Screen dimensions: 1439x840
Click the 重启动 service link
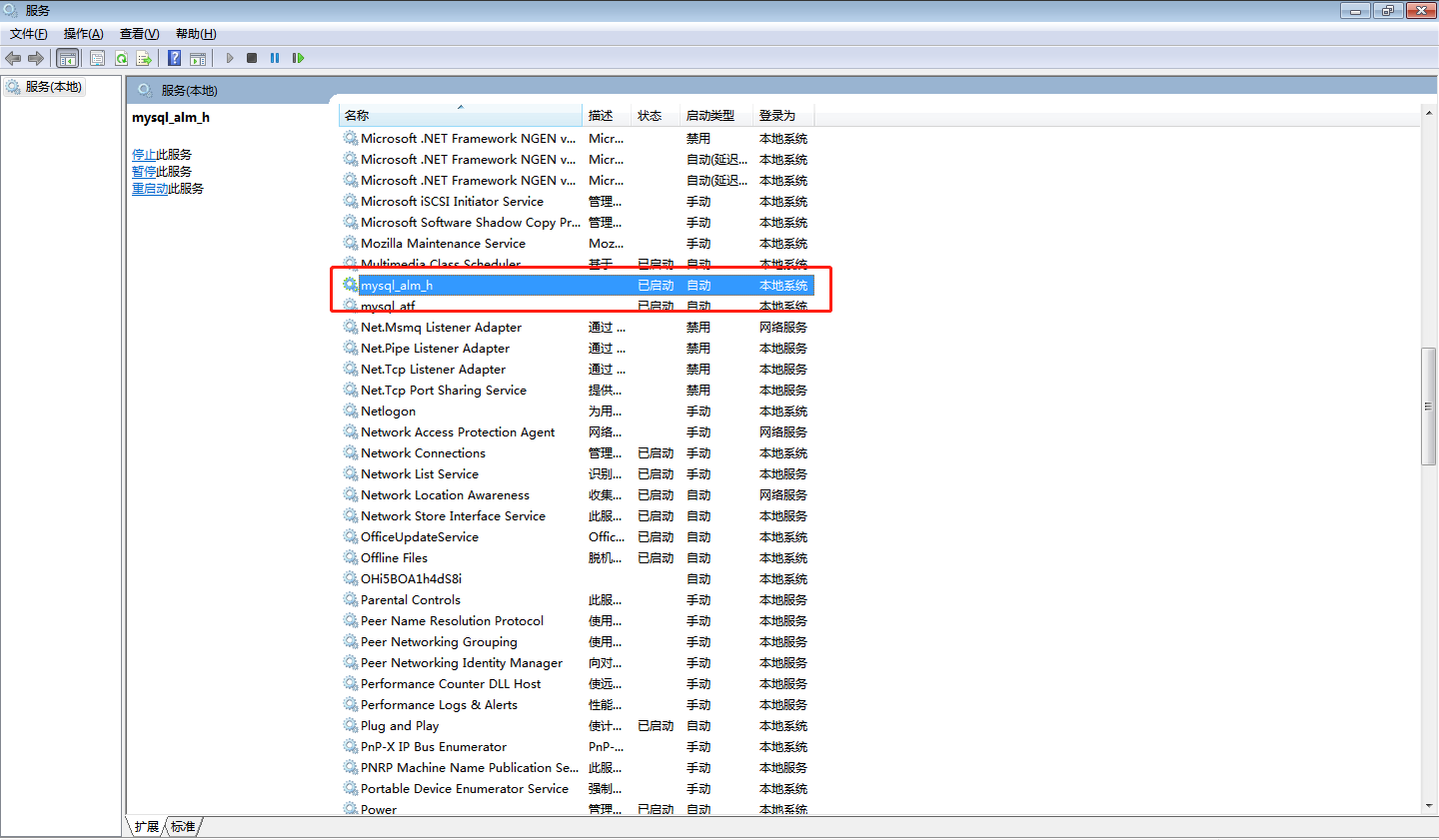tap(150, 189)
